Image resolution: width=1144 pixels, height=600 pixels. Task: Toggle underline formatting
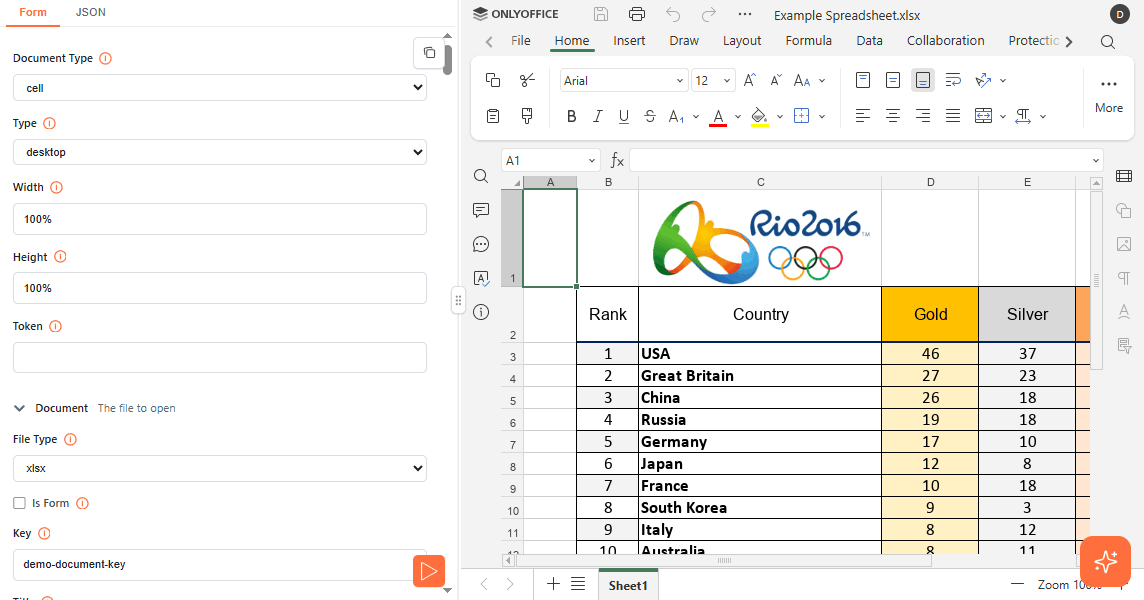tap(624, 117)
